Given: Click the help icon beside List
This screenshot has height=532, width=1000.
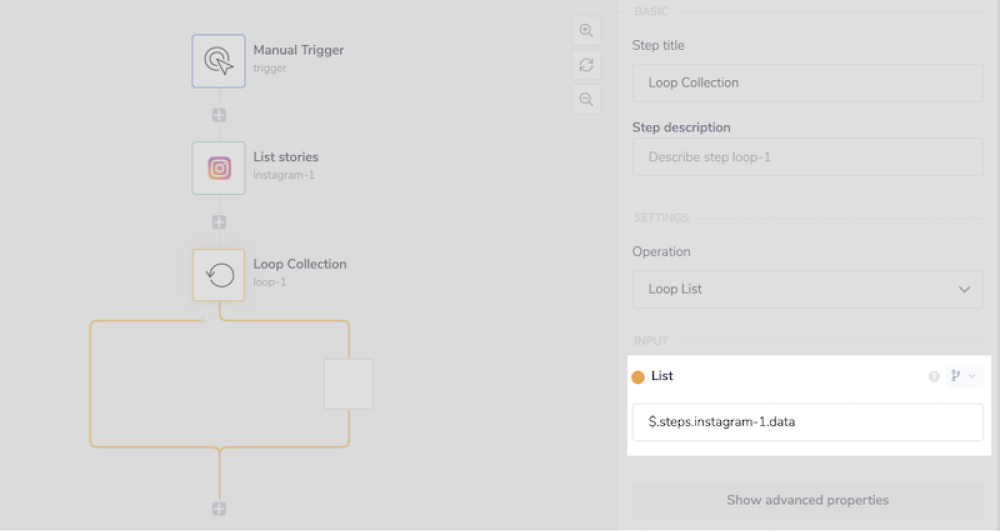Looking at the screenshot, I should pos(934,377).
